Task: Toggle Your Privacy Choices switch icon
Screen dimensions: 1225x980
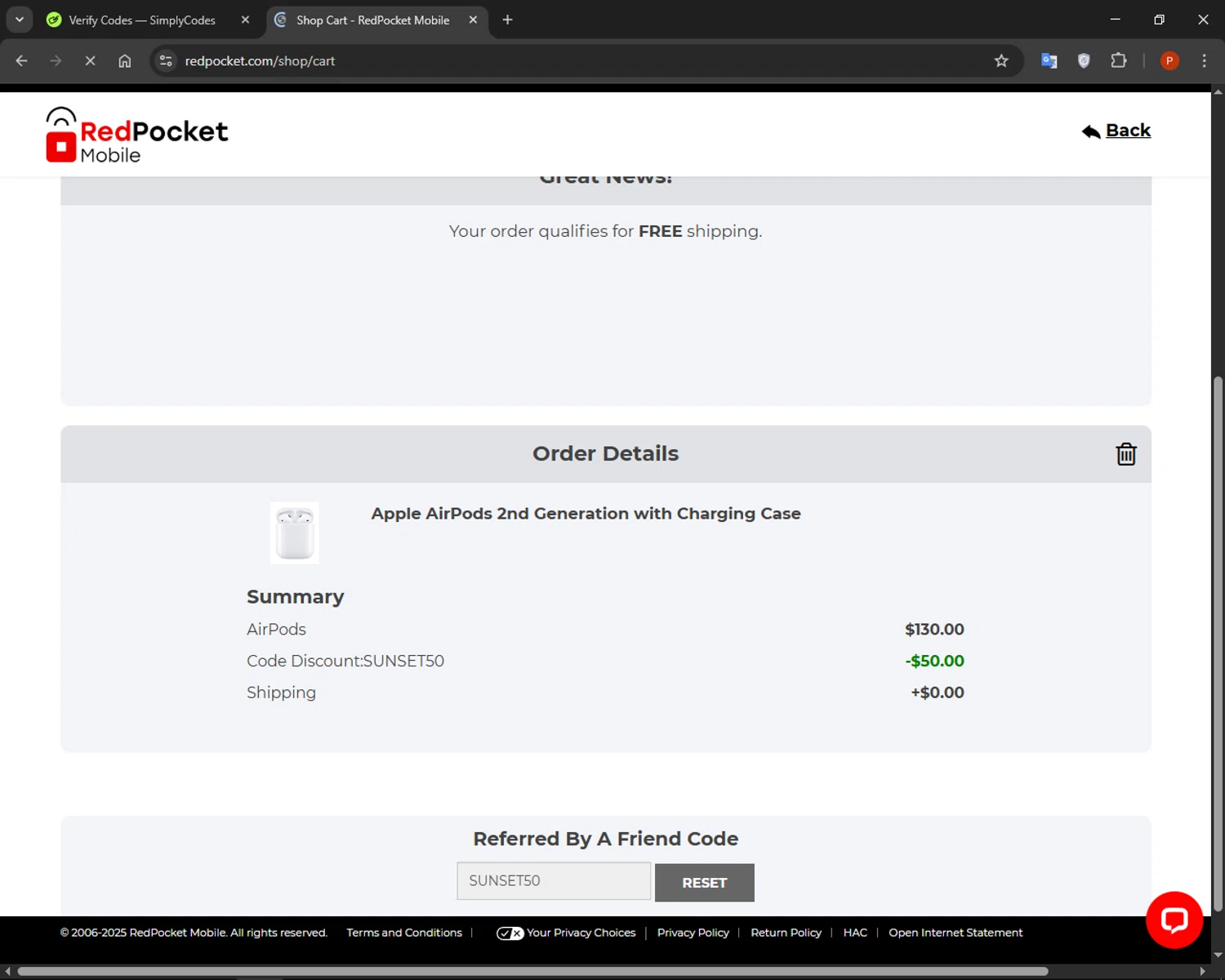Action: coord(510,933)
